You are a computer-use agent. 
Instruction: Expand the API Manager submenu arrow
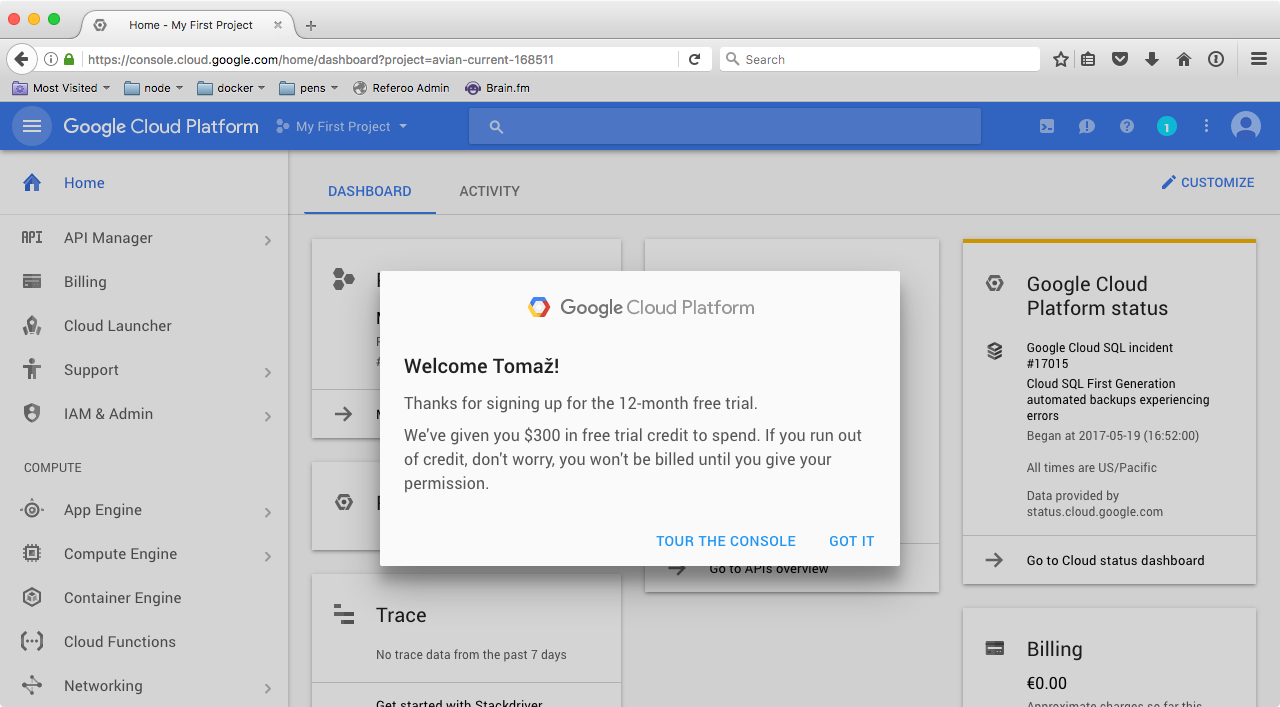[x=268, y=240]
